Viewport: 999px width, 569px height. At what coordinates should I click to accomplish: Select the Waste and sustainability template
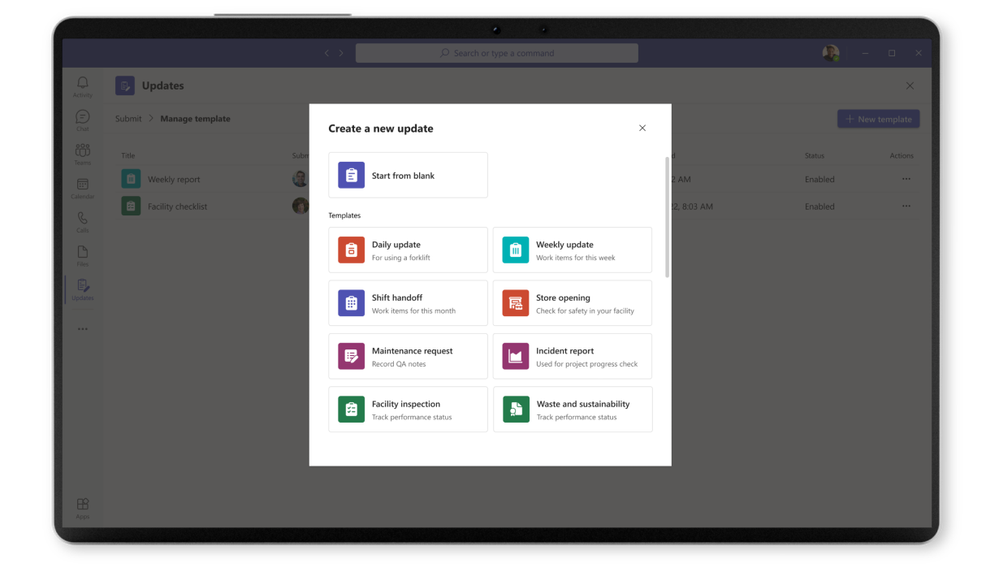[x=572, y=409]
